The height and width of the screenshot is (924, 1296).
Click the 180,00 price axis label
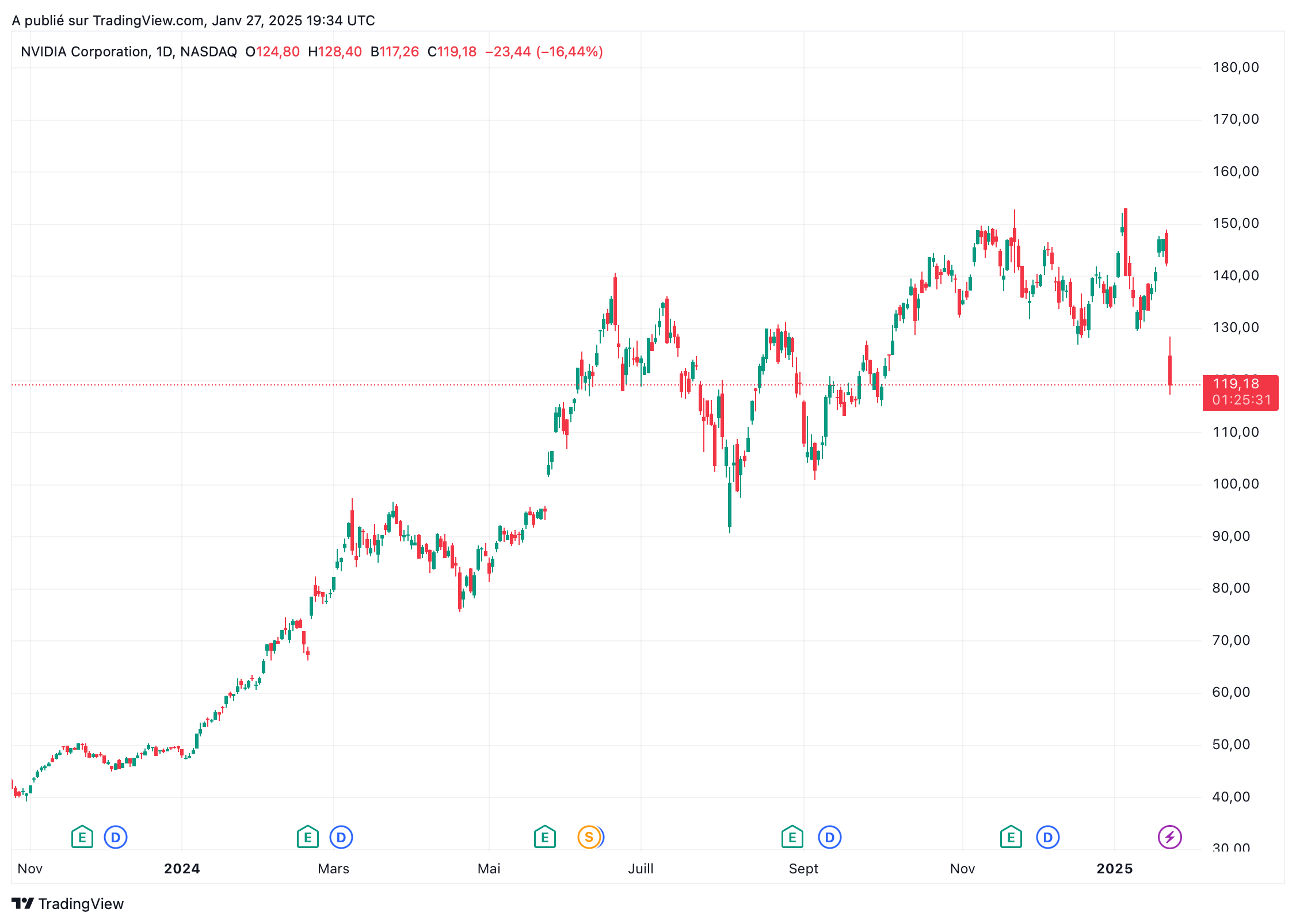(1236, 67)
